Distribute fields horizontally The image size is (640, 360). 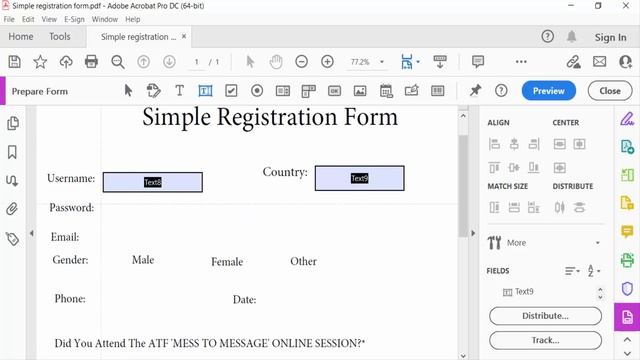[560, 207]
